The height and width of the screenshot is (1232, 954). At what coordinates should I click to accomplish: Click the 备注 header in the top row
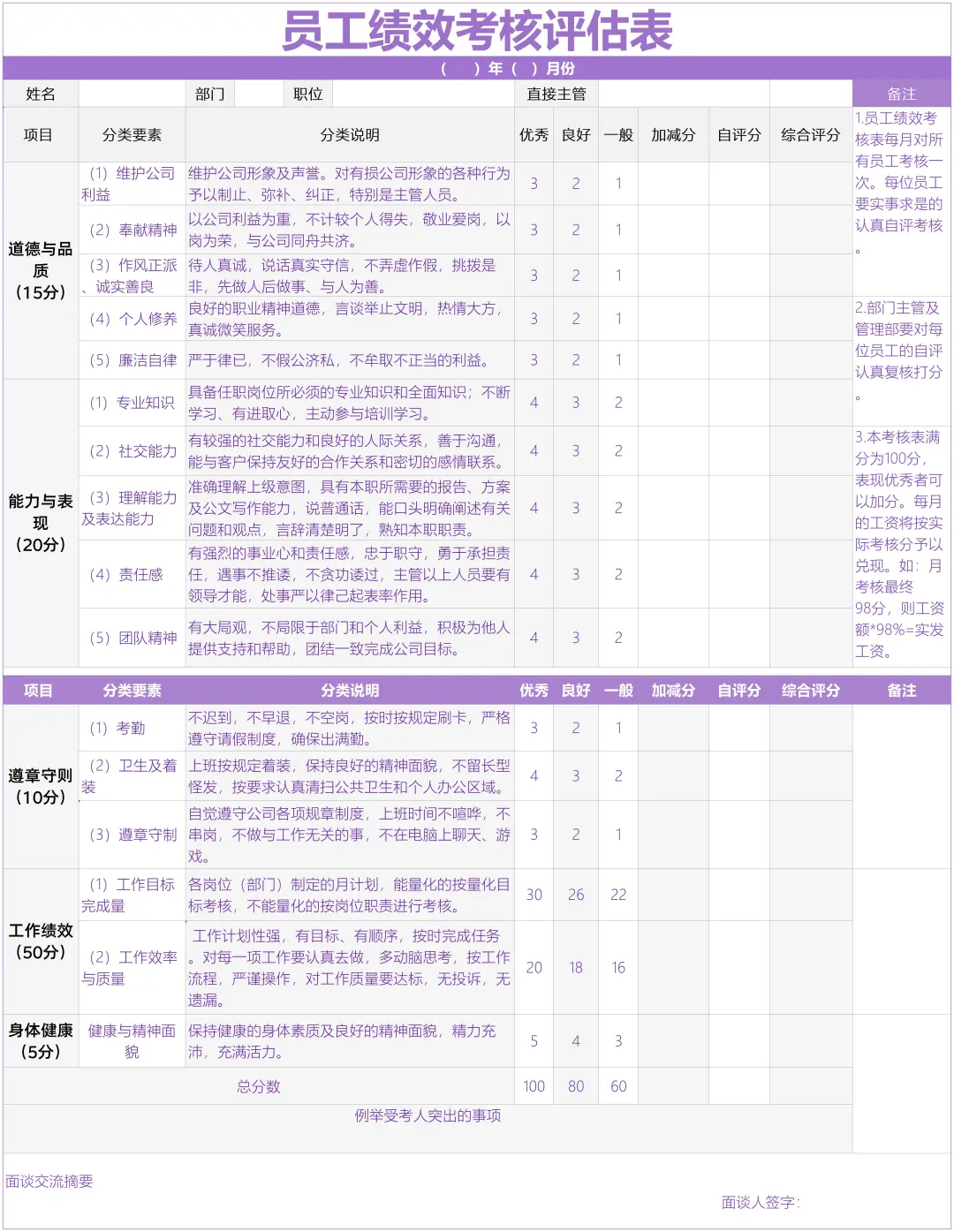[902, 94]
